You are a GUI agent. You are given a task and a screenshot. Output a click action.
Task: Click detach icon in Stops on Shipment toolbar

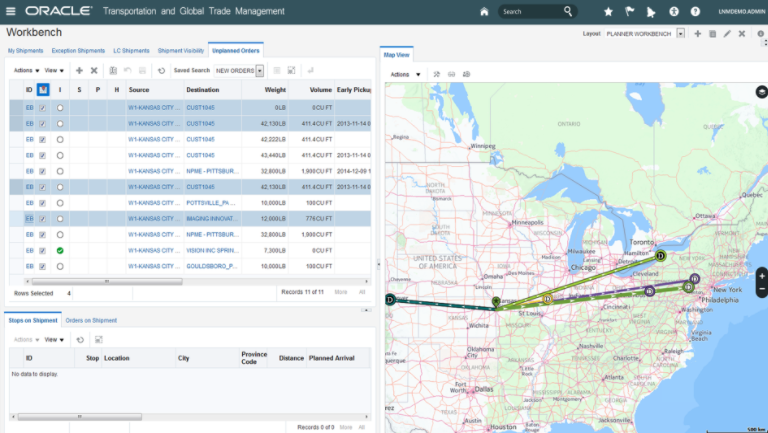(x=98, y=339)
